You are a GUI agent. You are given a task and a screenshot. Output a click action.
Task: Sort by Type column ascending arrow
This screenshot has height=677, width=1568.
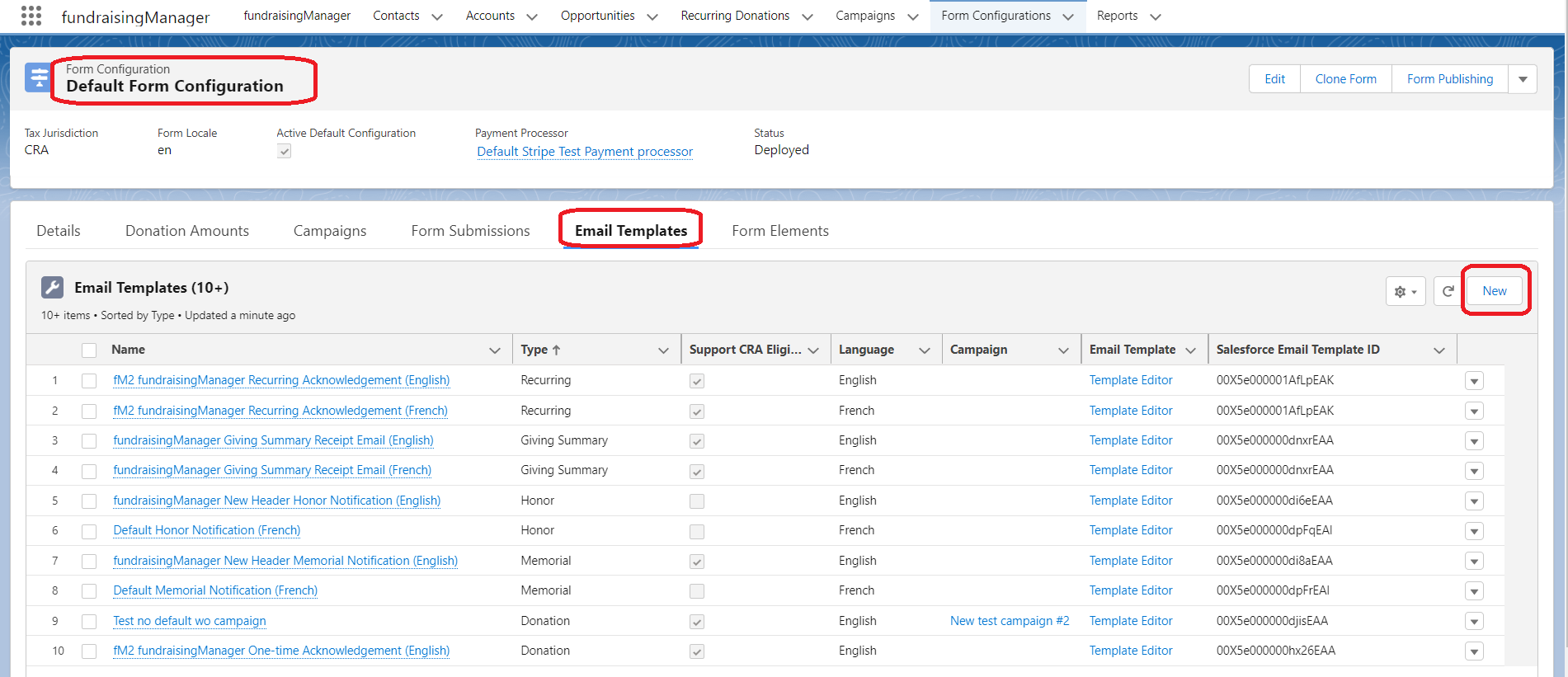(x=556, y=350)
